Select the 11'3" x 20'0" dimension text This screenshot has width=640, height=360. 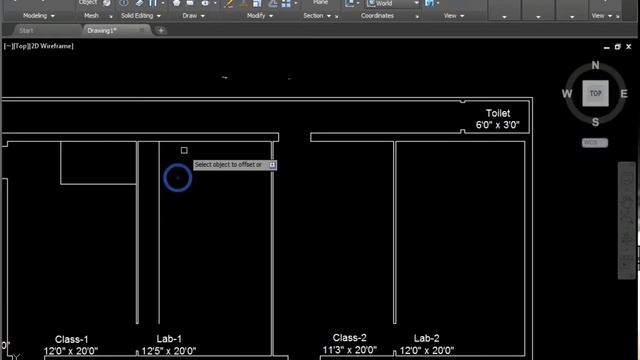click(x=349, y=350)
